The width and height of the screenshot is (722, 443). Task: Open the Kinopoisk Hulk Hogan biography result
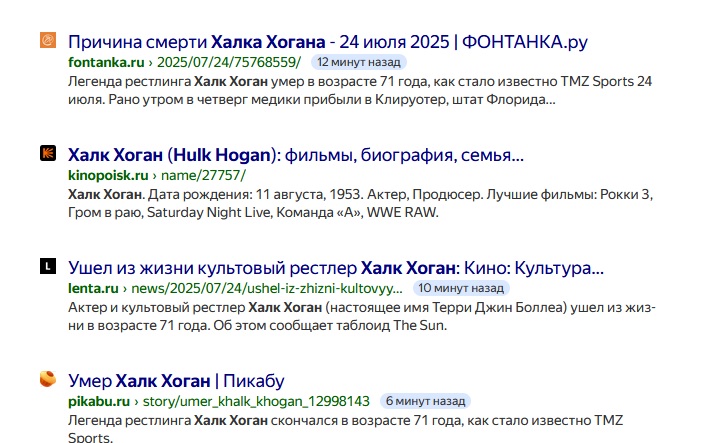(296, 155)
